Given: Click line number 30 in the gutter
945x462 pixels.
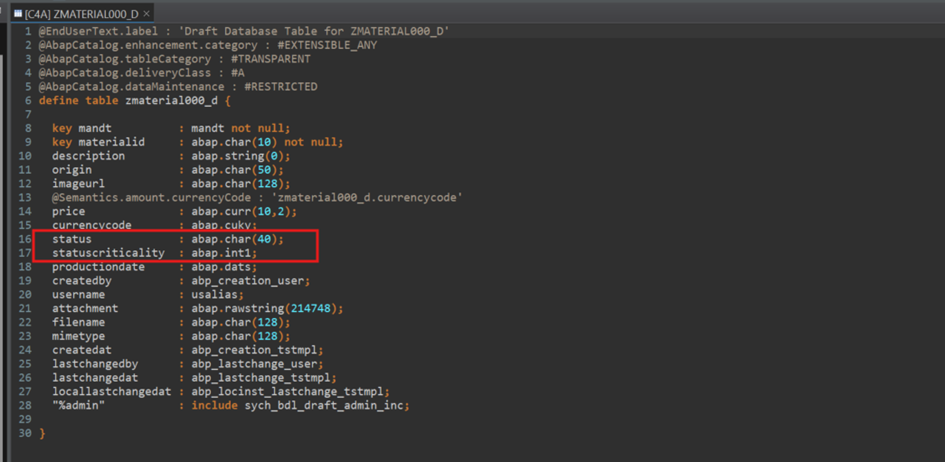Looking at the screenshot, I should pos(25,433).
